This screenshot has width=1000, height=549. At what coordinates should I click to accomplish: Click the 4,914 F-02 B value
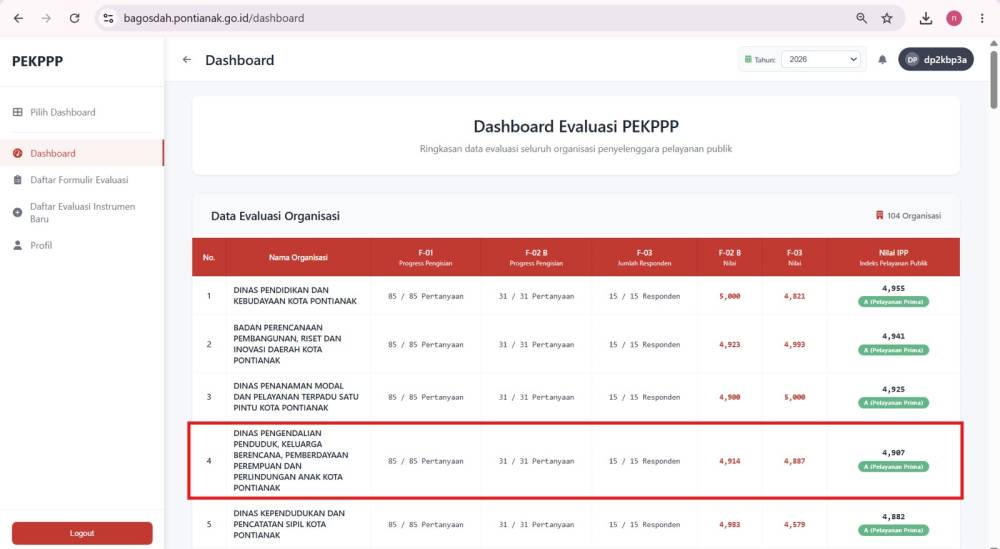[730, 461]
